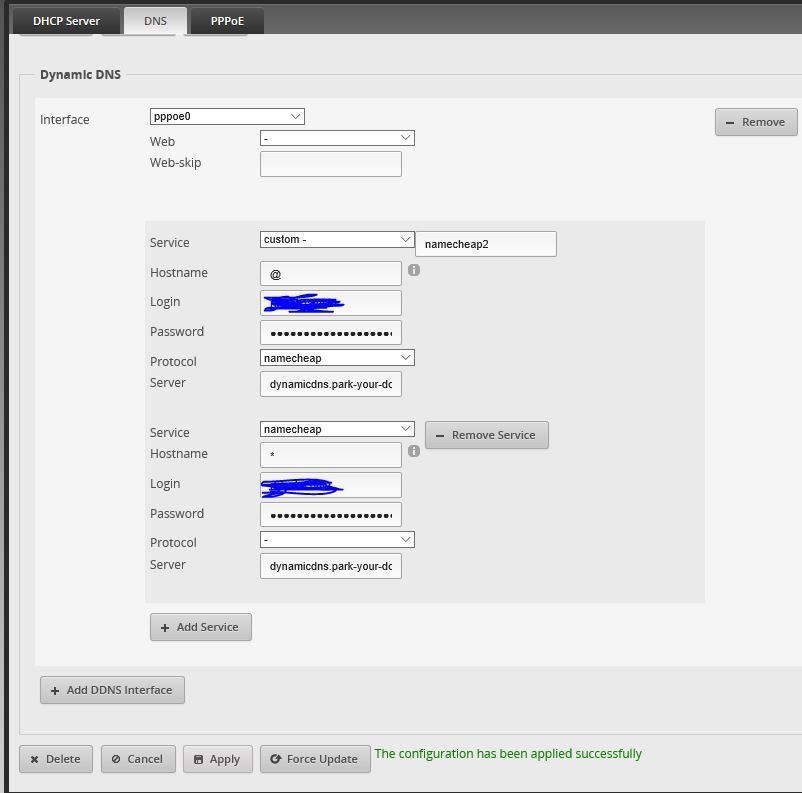Open the Protocol dropdown set to namecheap
The height and width of the screenshot is (793, 802).
tap(337, 357)
